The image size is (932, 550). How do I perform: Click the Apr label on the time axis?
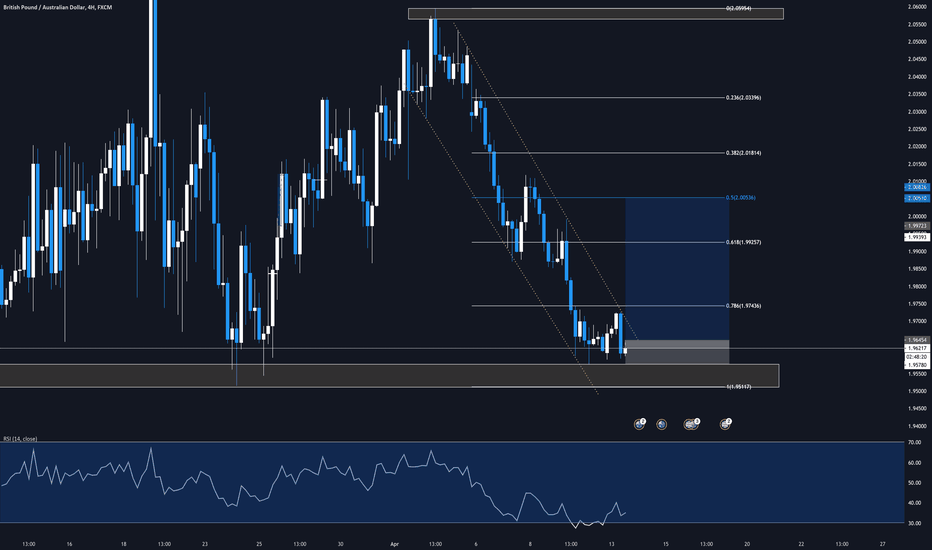tap(395, 543)
